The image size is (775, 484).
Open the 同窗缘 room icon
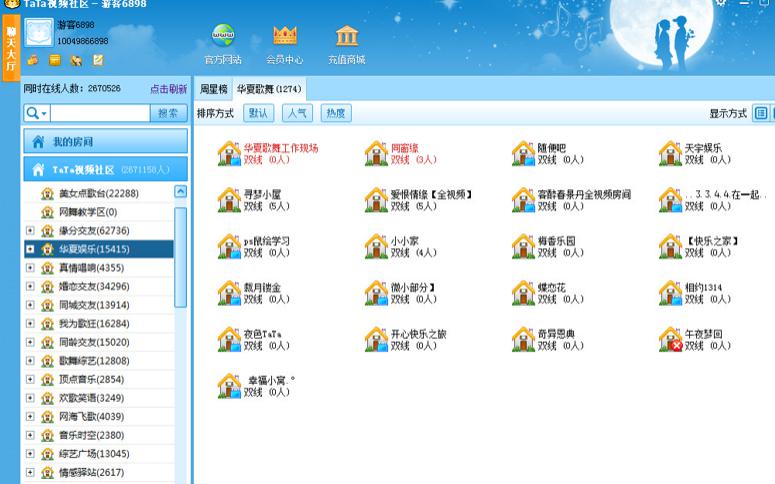pyautogui.click(x=377, y=153)
